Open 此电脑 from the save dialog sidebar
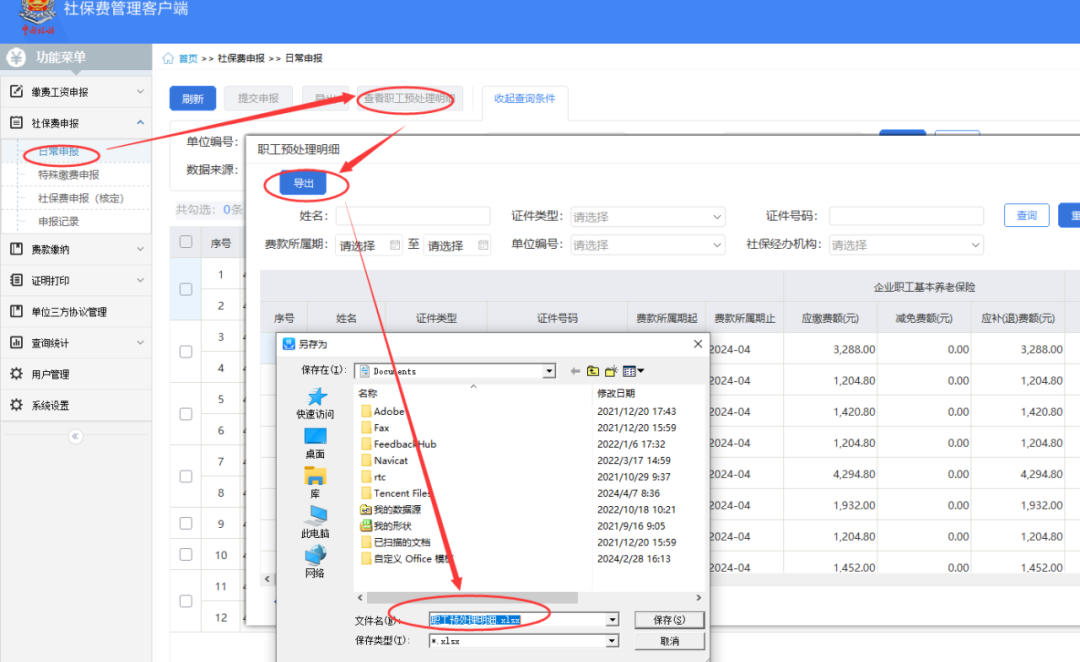The image size is (1080, 662). 315,515
